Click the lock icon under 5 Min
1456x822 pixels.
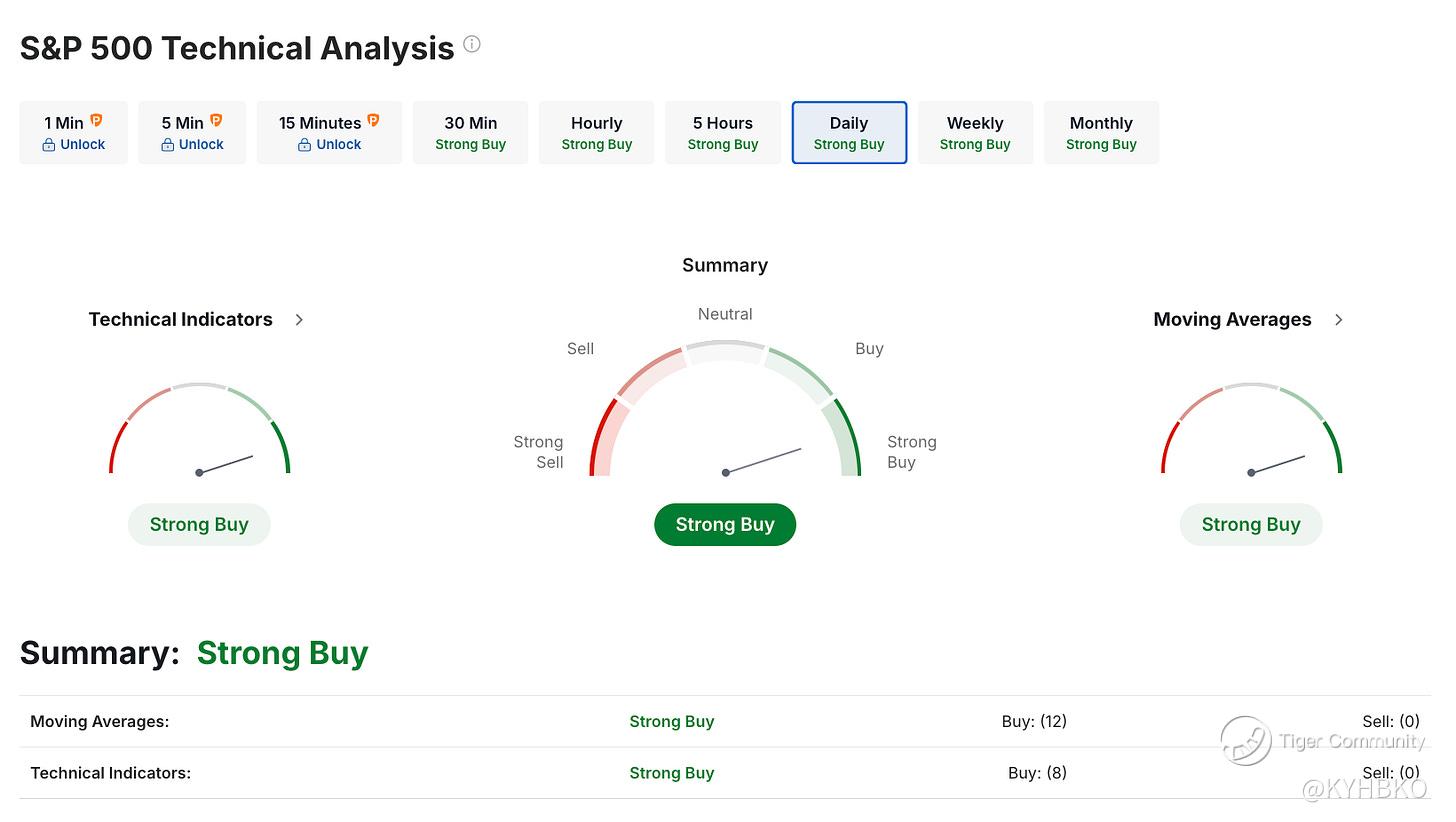coord(167,145)
